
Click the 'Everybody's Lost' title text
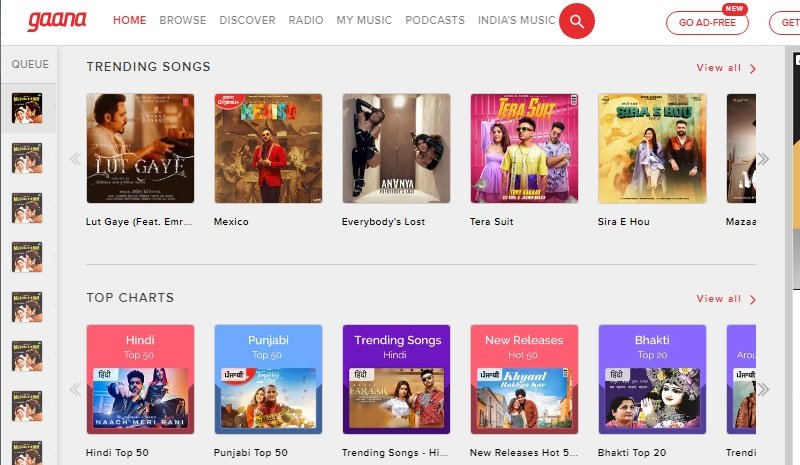click(x=383, y=222)
